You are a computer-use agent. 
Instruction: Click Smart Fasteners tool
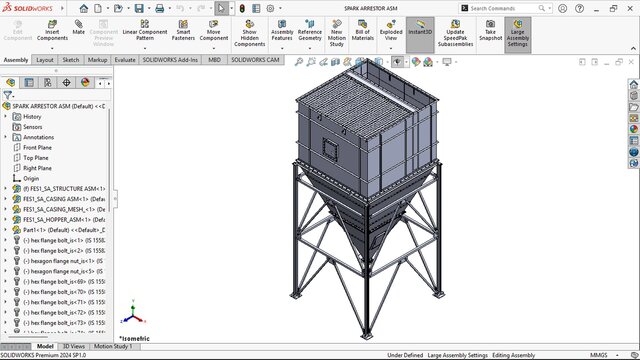coord(183,31)
